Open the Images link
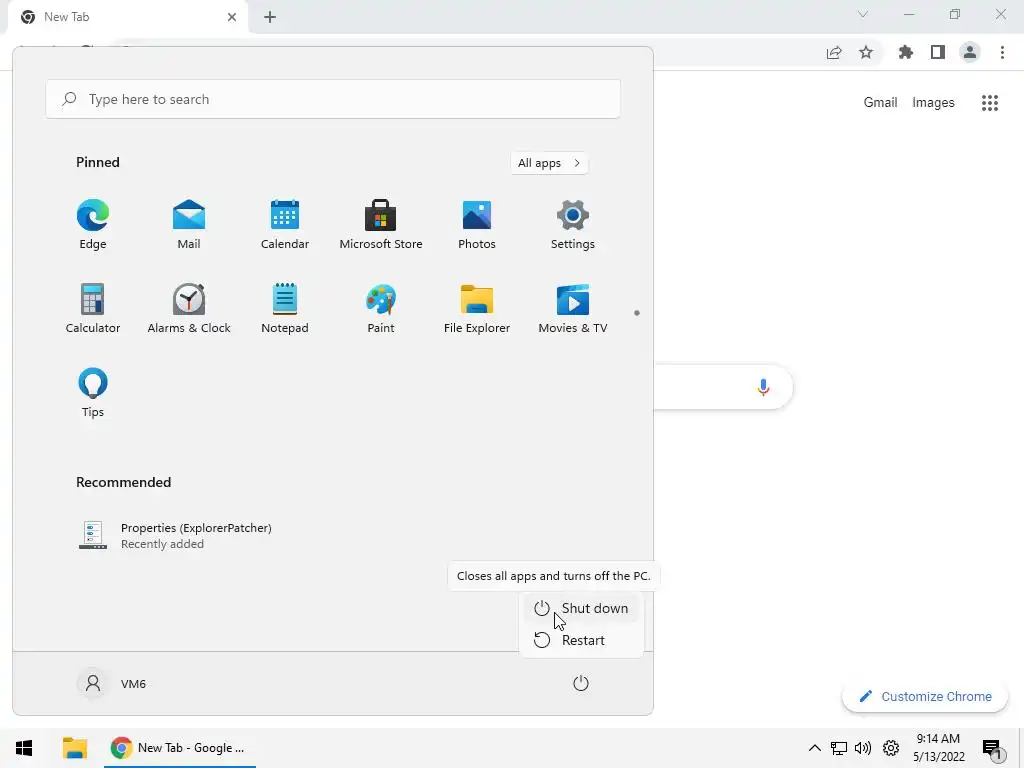 coord(933,103)
